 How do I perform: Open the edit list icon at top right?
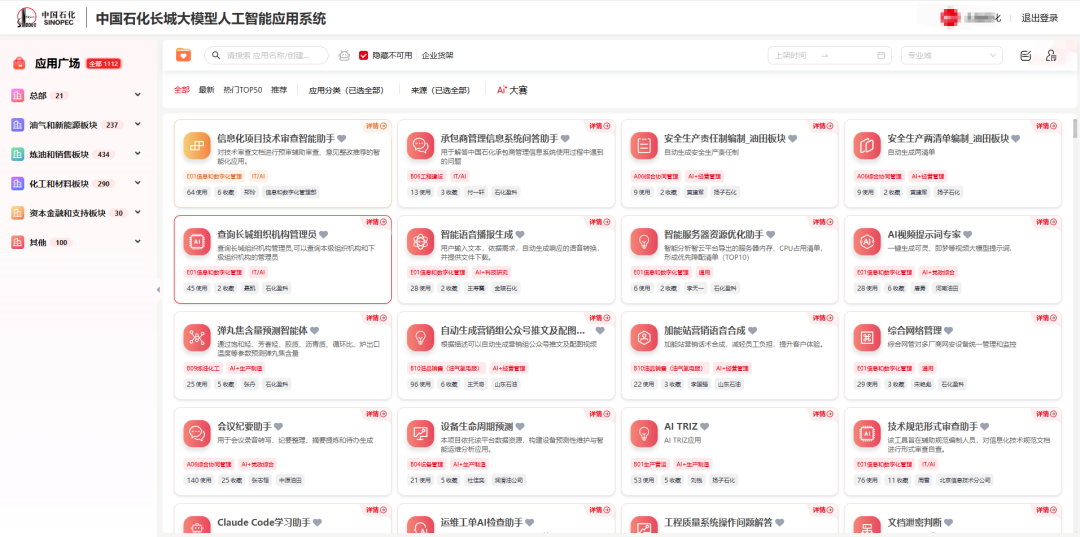click(1026, 56)
